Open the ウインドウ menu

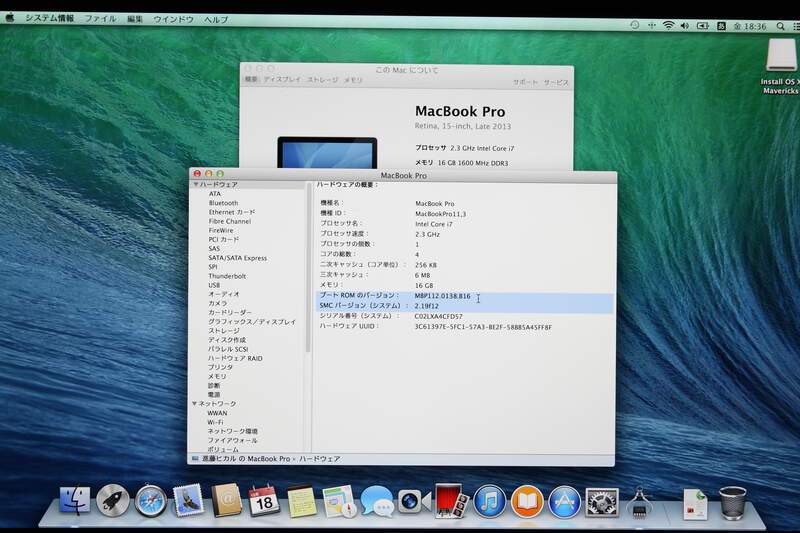tap(173, 19)
